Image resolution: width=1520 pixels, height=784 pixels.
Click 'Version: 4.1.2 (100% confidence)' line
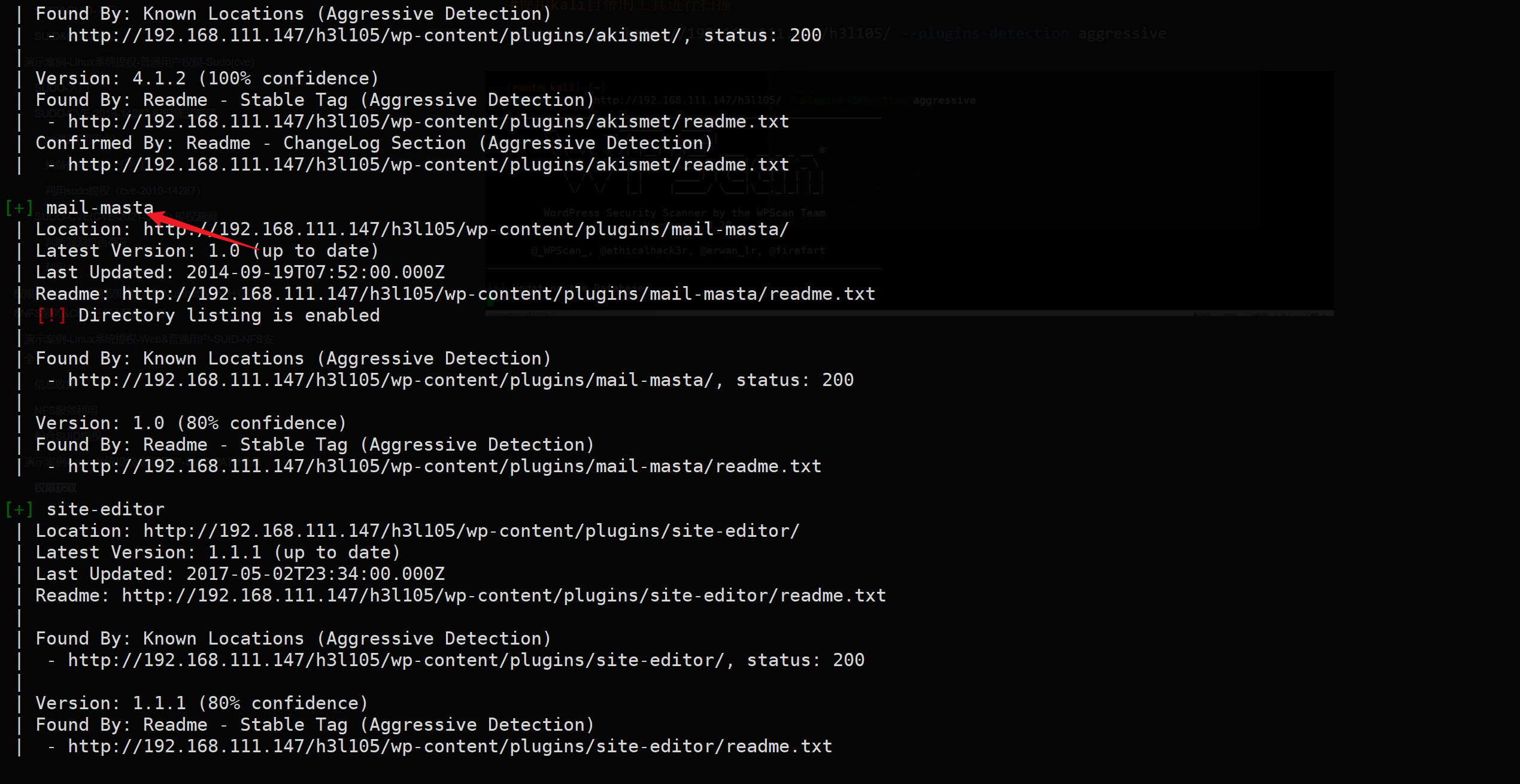(x=207, y=78)
